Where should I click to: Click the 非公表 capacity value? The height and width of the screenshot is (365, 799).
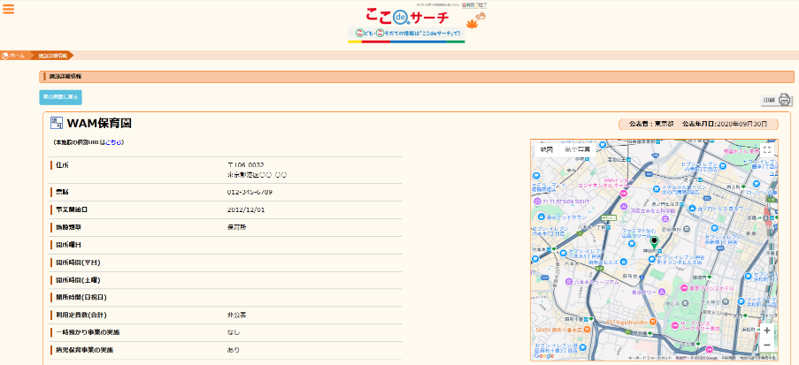(237, 315)
